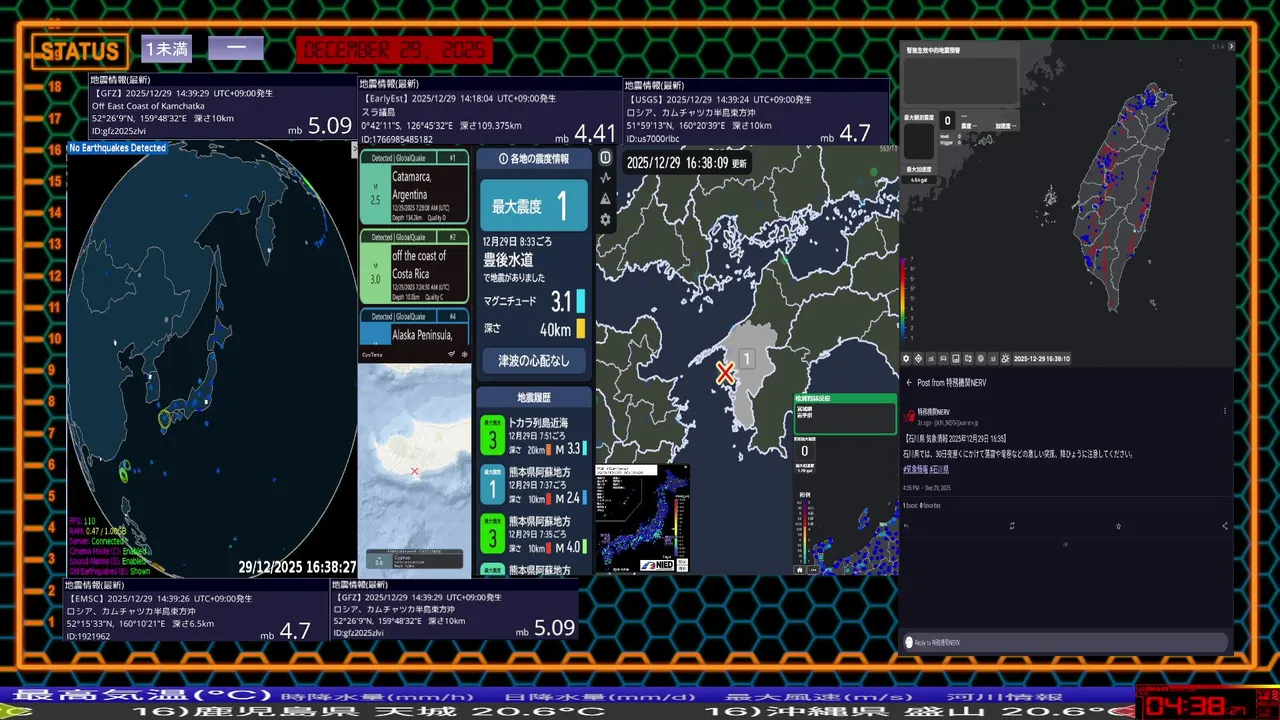The height and width of the screenshot is (720, 1280).
Task: Click the EarlyEst mb 4.41 info panel
Action: click(x=490, y=112)
